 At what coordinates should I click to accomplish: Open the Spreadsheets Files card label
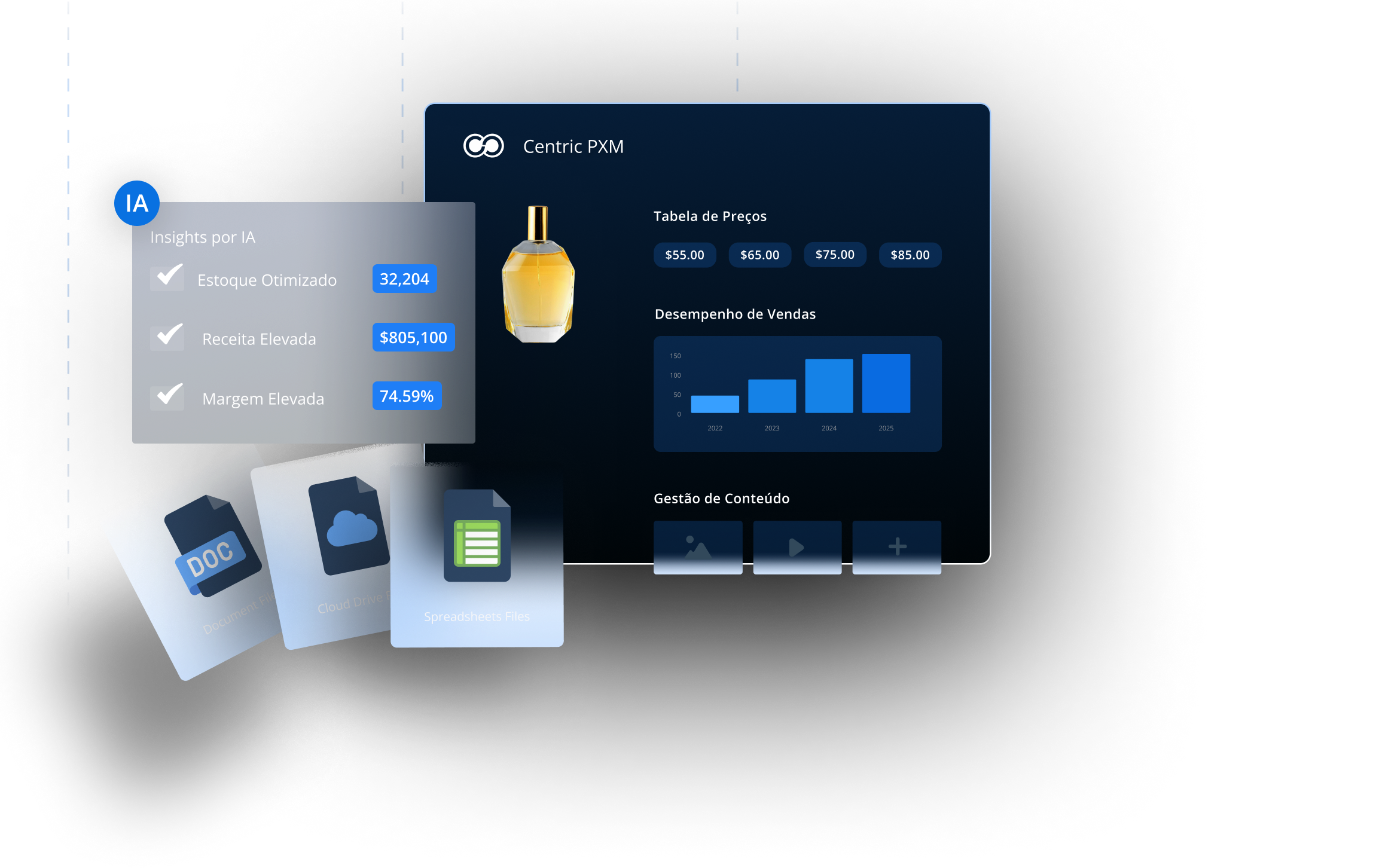[477, 617]
